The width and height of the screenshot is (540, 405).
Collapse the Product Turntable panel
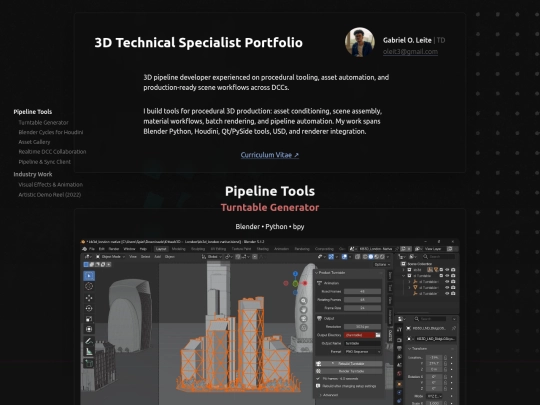[x=317, y=273]
